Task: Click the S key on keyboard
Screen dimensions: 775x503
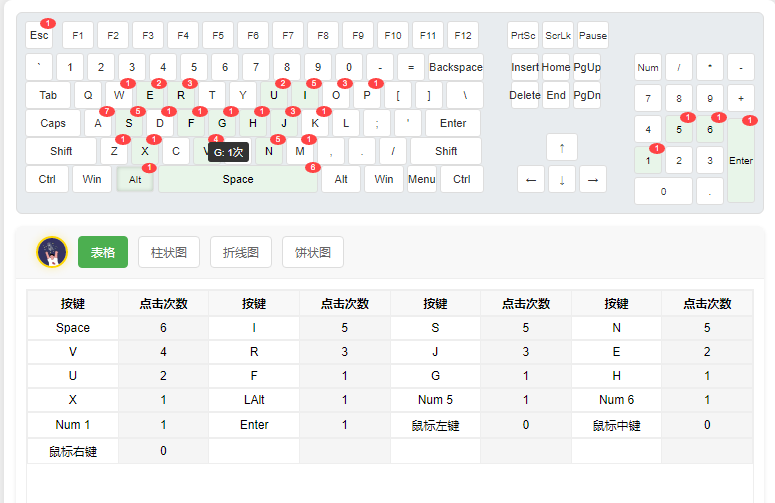Action: (129, 123)
